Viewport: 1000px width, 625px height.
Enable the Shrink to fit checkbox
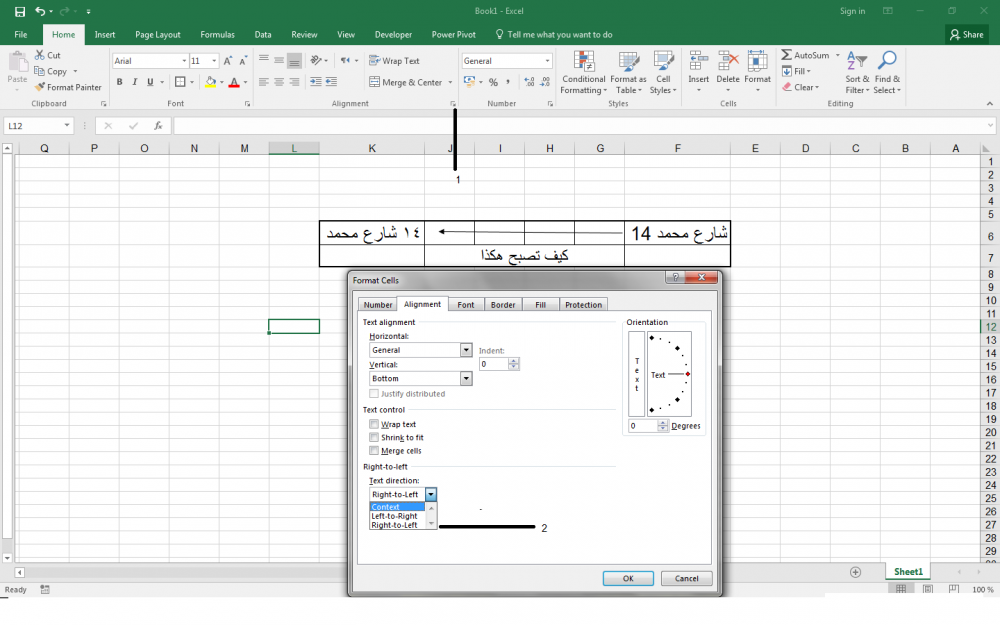click(x=374, y=438)
